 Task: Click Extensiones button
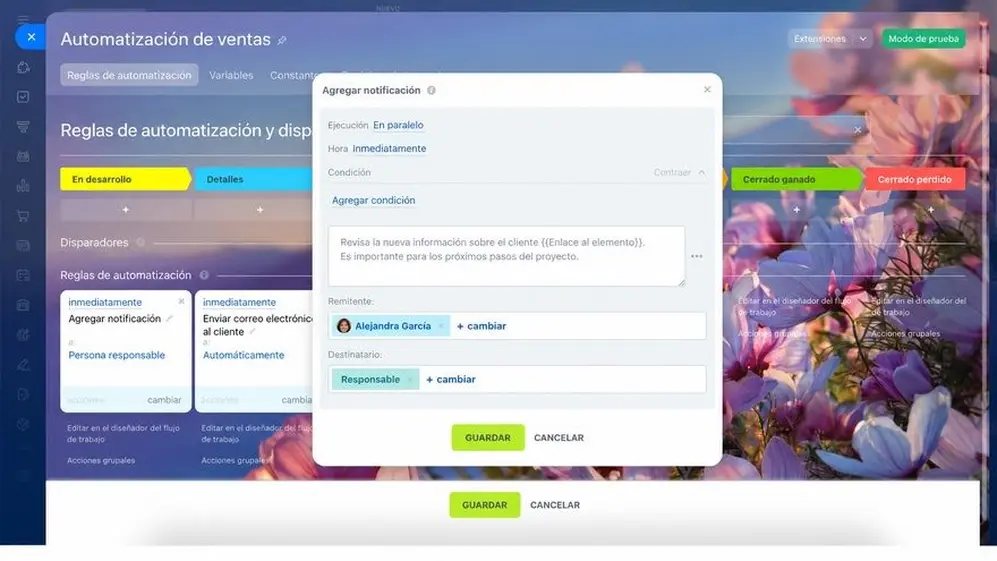coord(820,39)
